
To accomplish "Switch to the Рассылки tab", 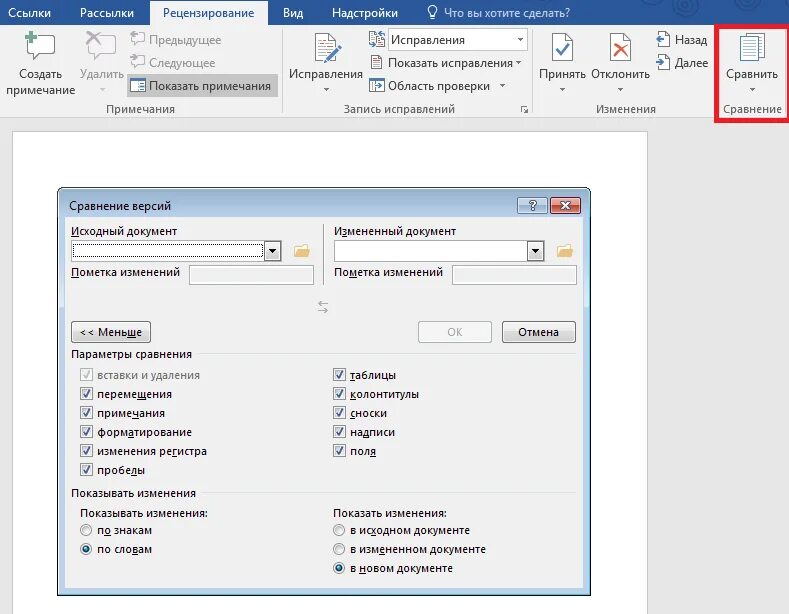I will coord(107,13).
